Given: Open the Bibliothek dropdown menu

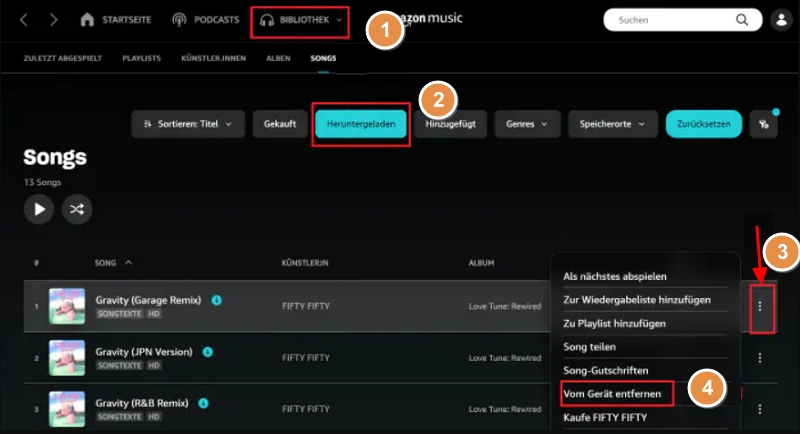Looking at the screenshot, I should (x=301, y=20).
